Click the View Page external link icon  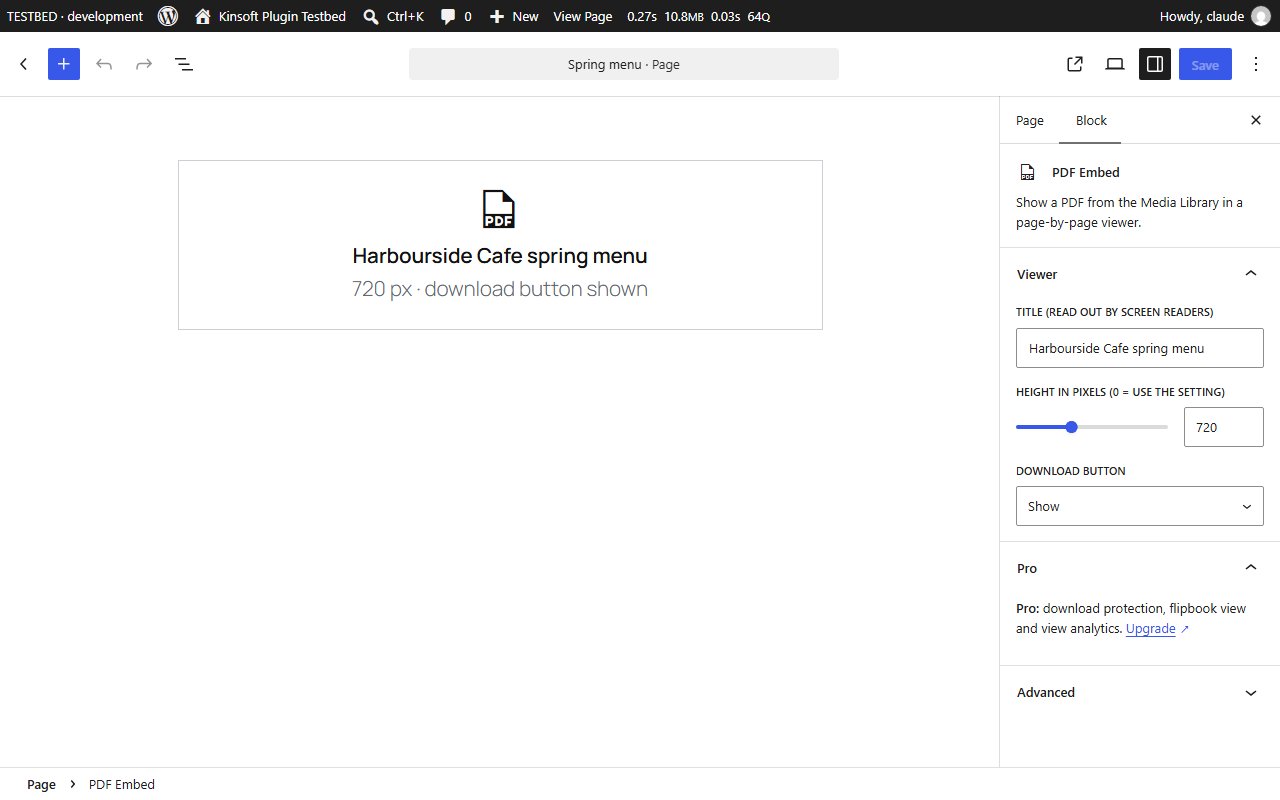click(1075, 64)
